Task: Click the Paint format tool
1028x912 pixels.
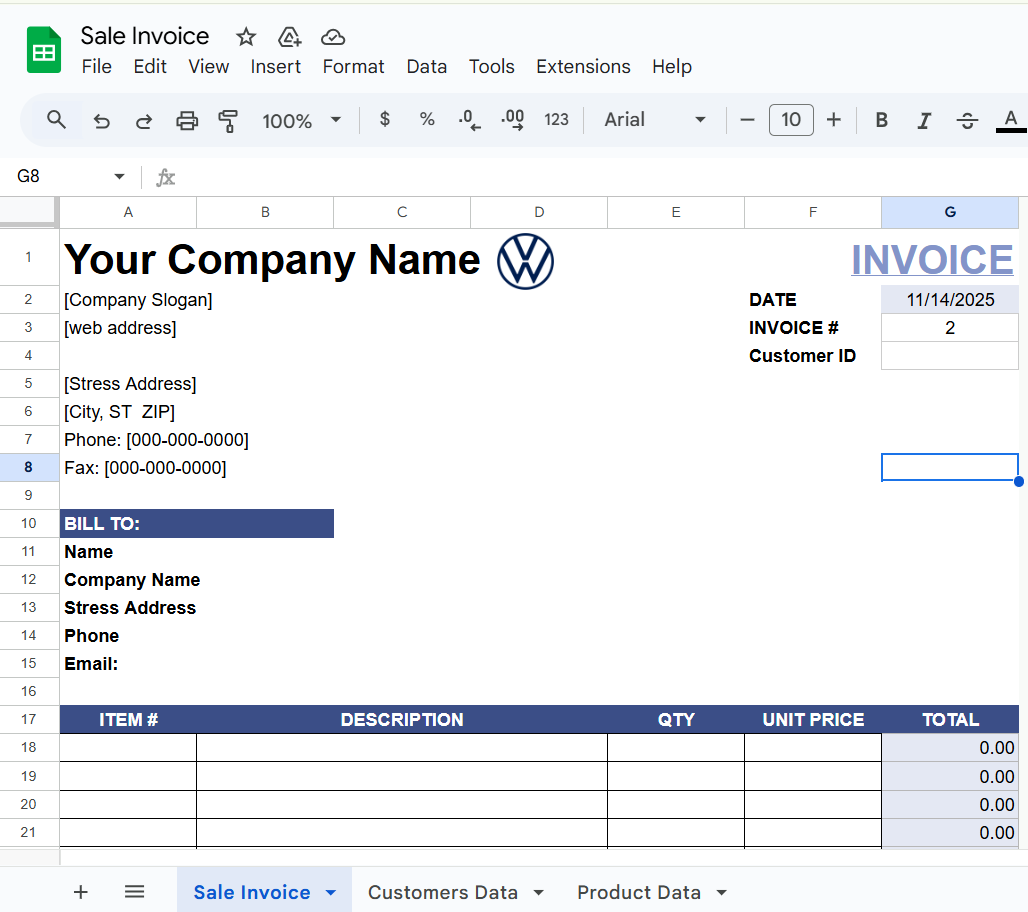Action: click(x=229, y=120)
